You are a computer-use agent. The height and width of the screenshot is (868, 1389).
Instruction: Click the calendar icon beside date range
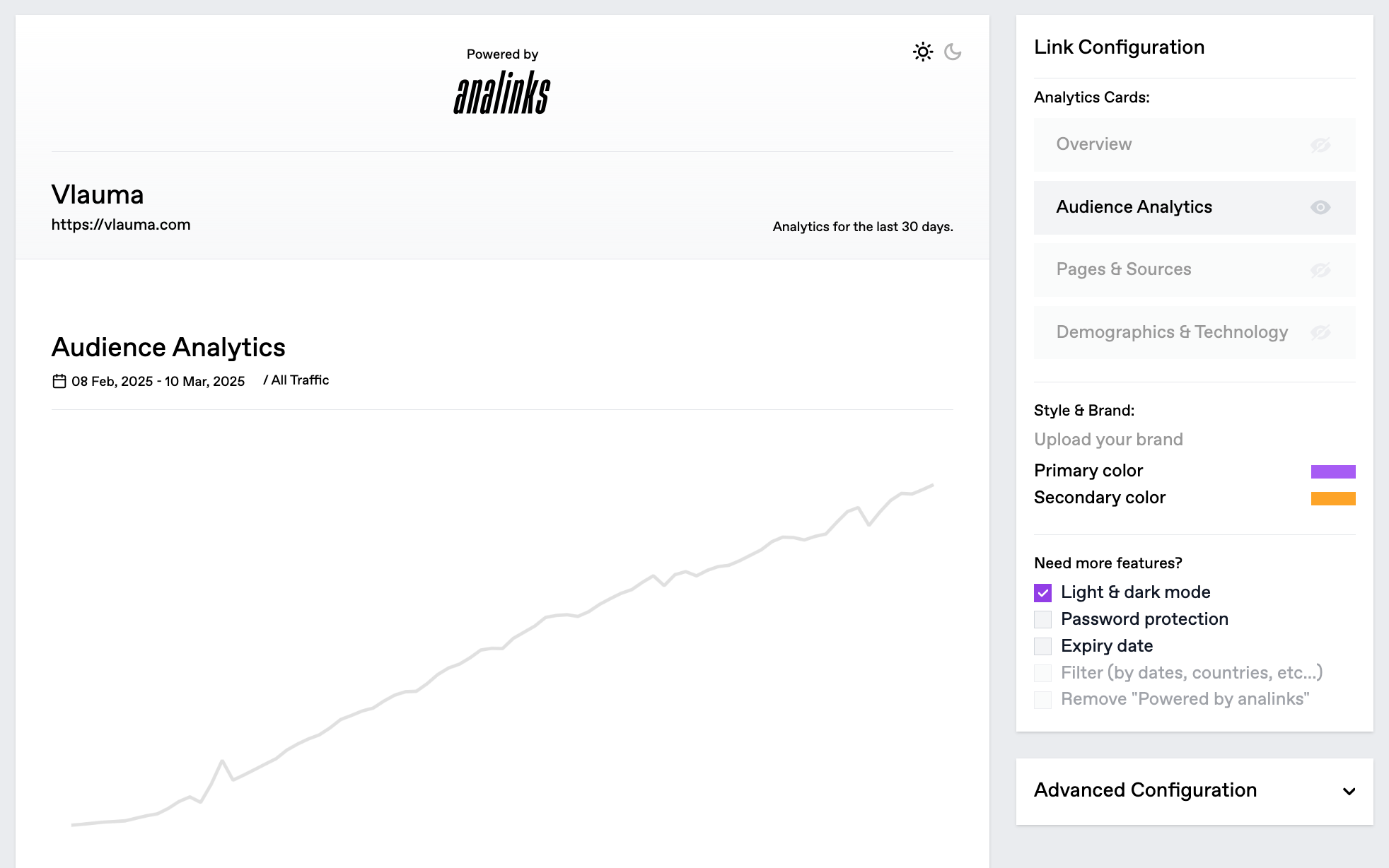click(59, 381)
